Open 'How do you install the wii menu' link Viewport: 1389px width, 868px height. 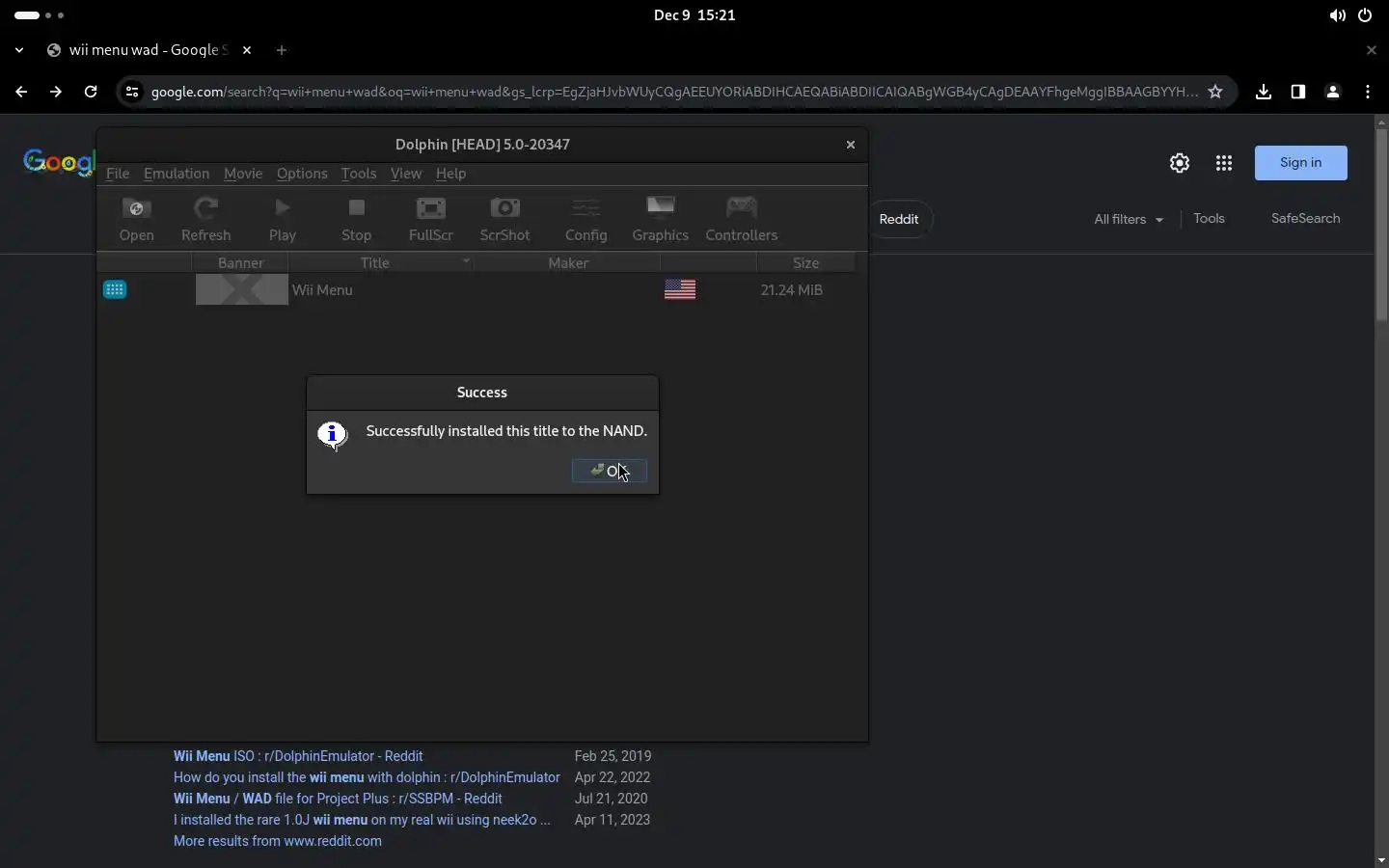click(367, 777)
